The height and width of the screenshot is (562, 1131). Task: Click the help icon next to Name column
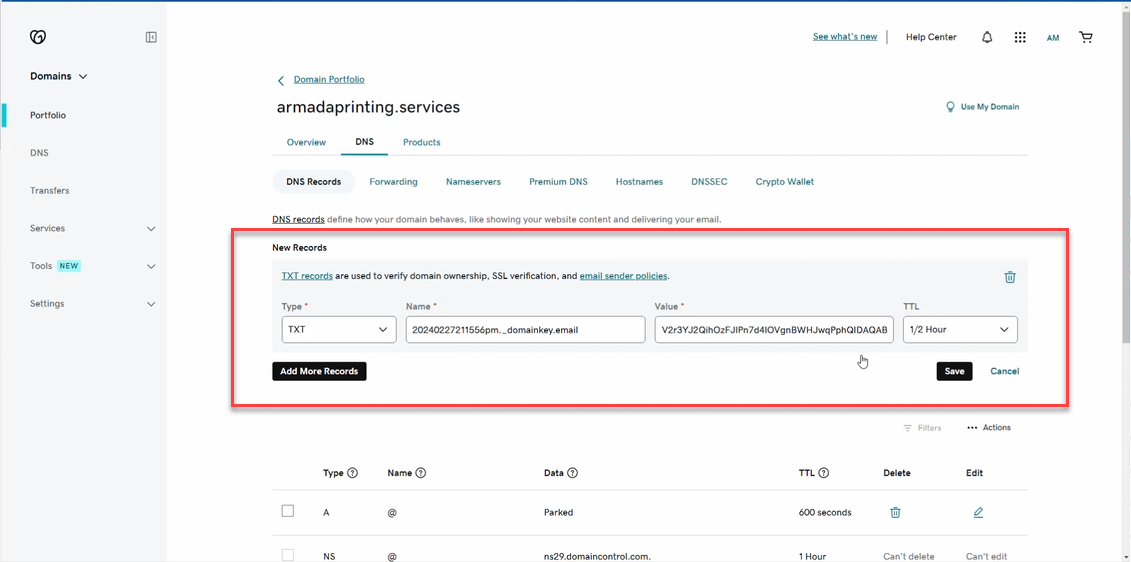click(421, 473)
